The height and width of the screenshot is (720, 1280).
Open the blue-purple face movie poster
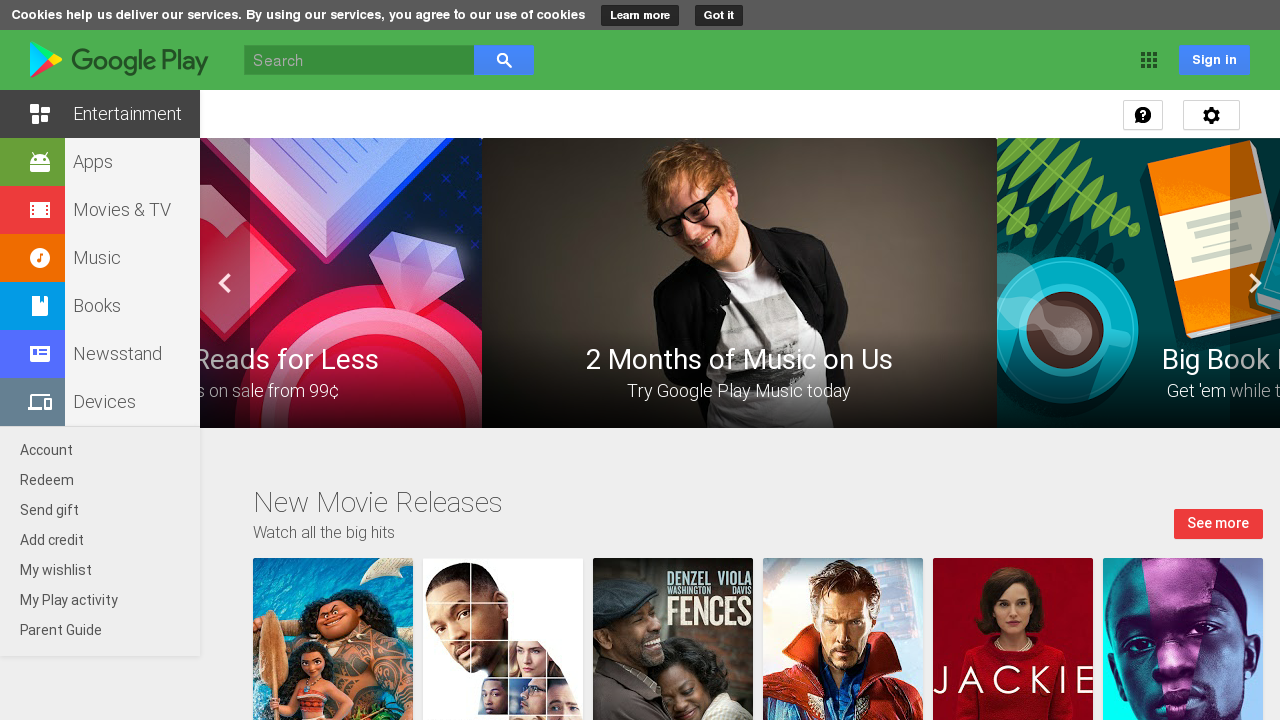pyautogui.click(x=1183, y=639)
